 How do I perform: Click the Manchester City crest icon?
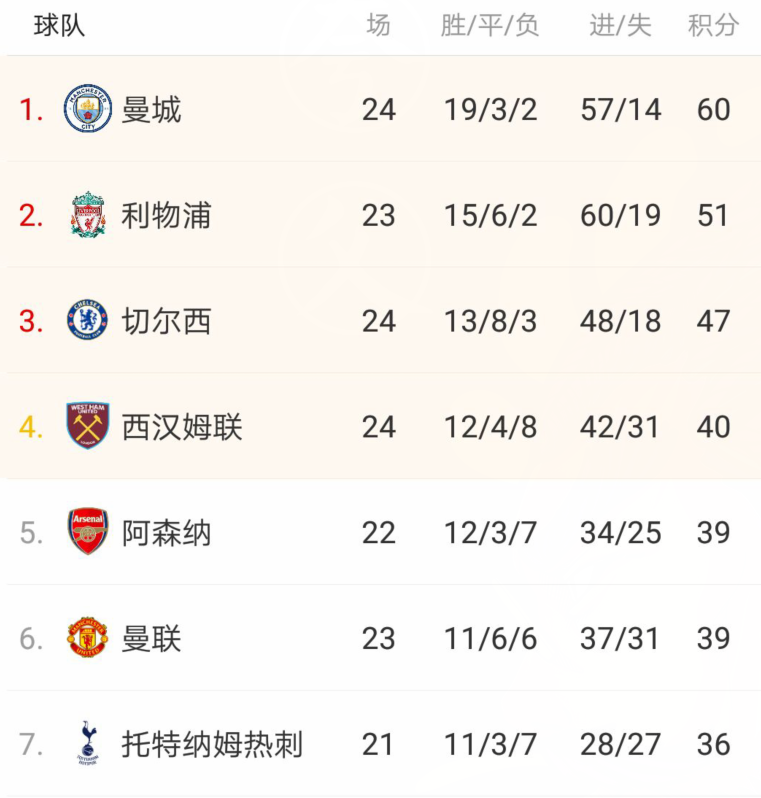point(88,109)
